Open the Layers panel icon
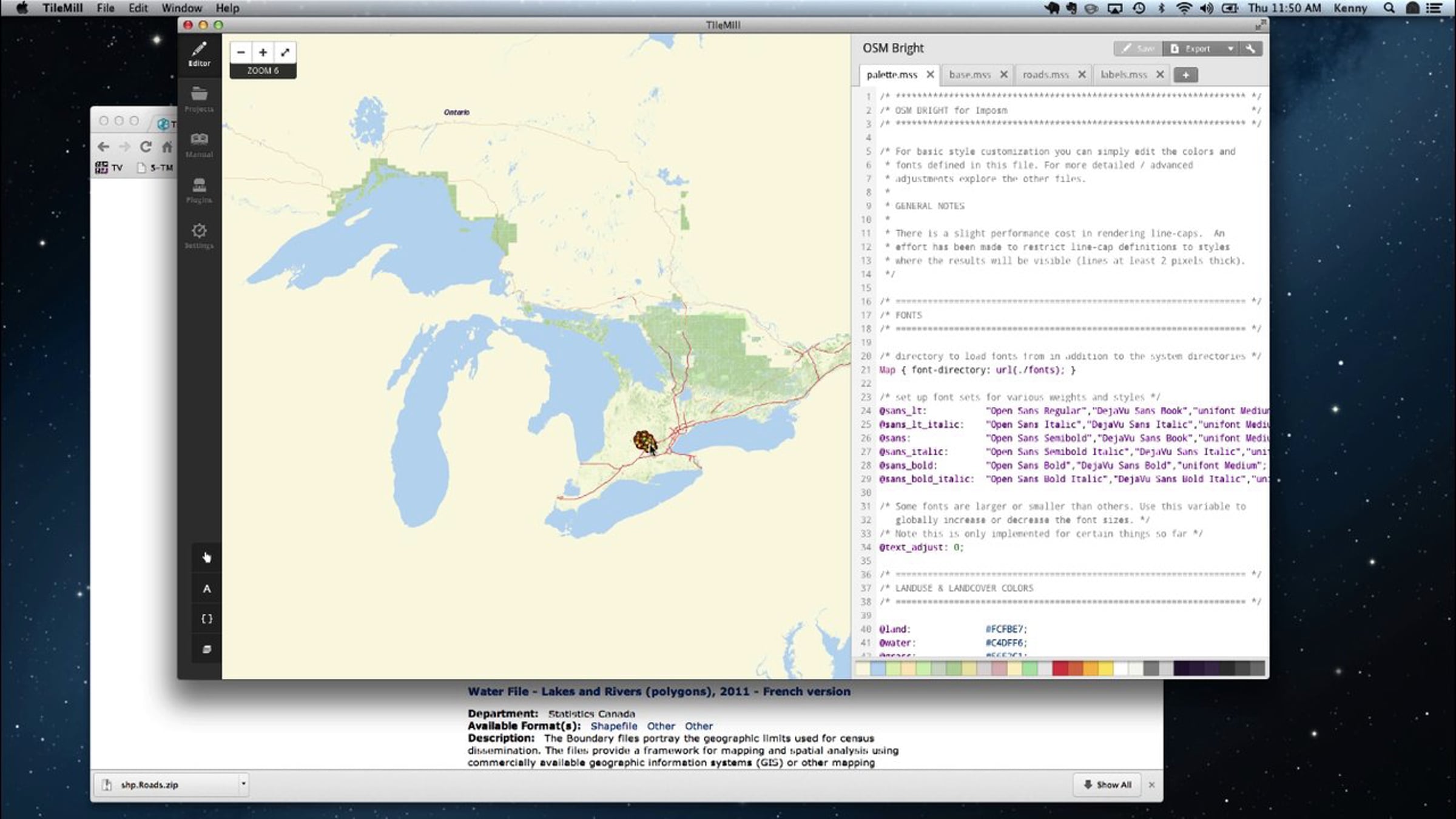This screenshot has height=819, width=1456. [x=207, y=649]
